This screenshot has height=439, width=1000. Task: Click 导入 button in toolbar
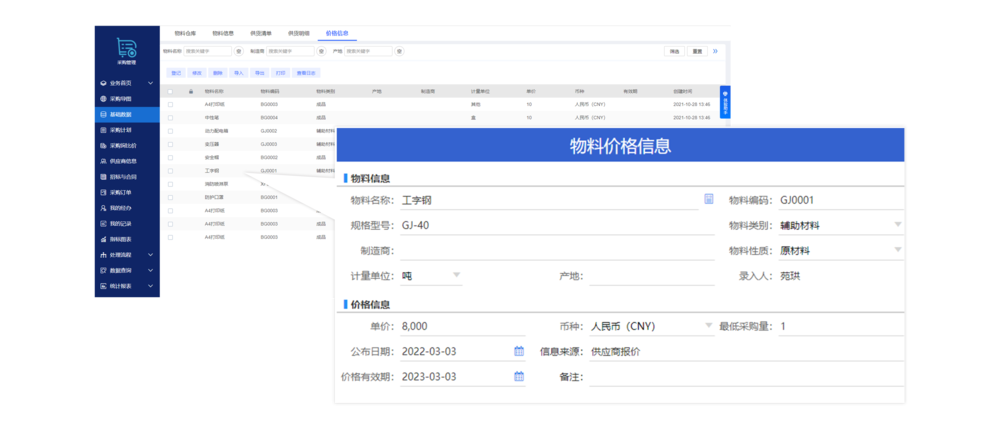coord(239,73)
